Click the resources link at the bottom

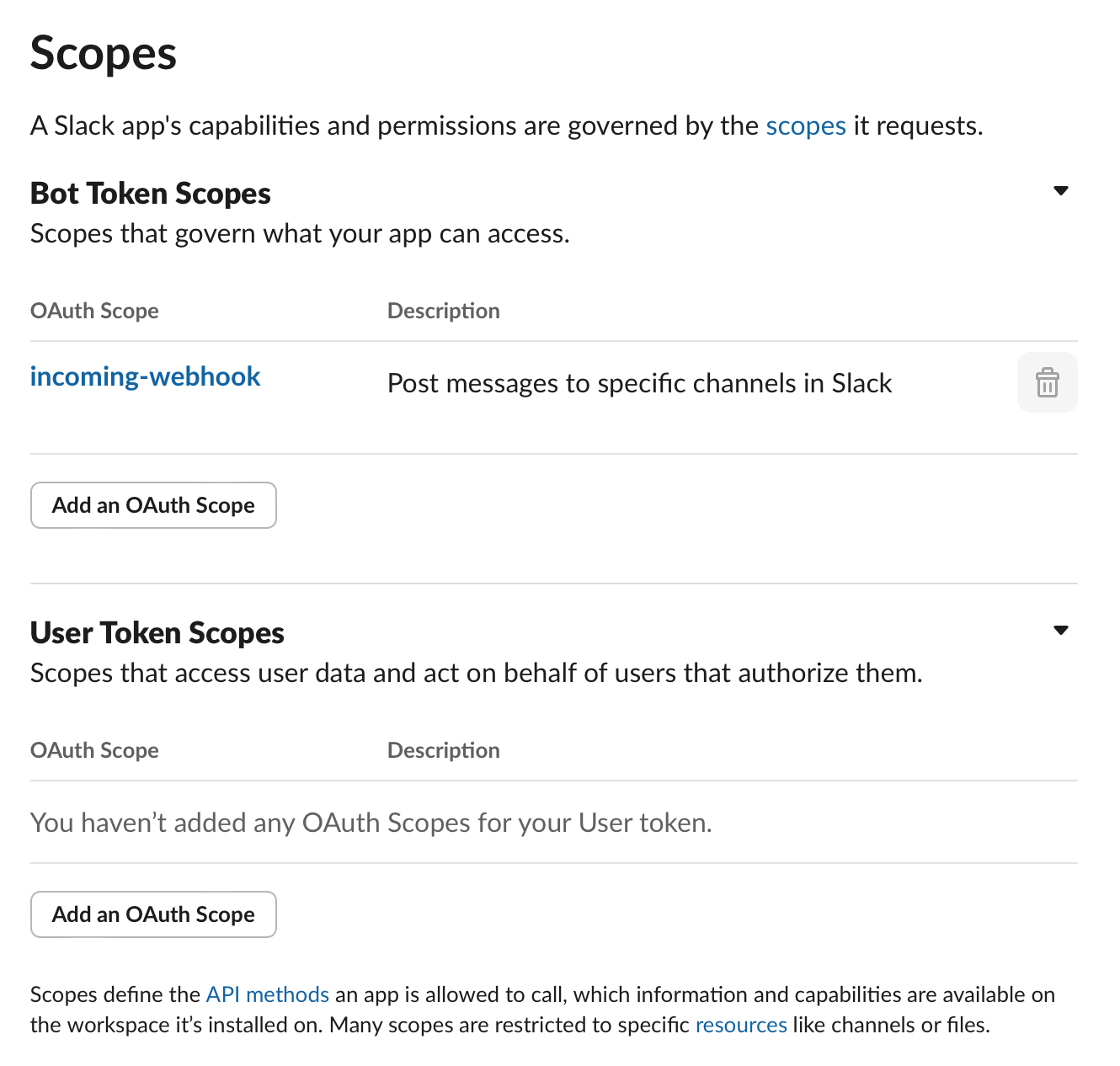point(740,1025)
